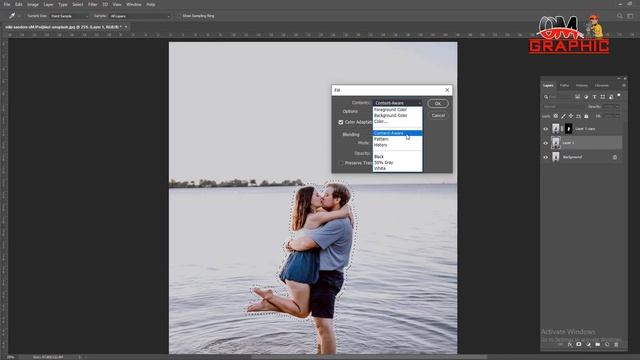Hide Background layer via eye icon
The image size is (640, 360).
[546, 157]
